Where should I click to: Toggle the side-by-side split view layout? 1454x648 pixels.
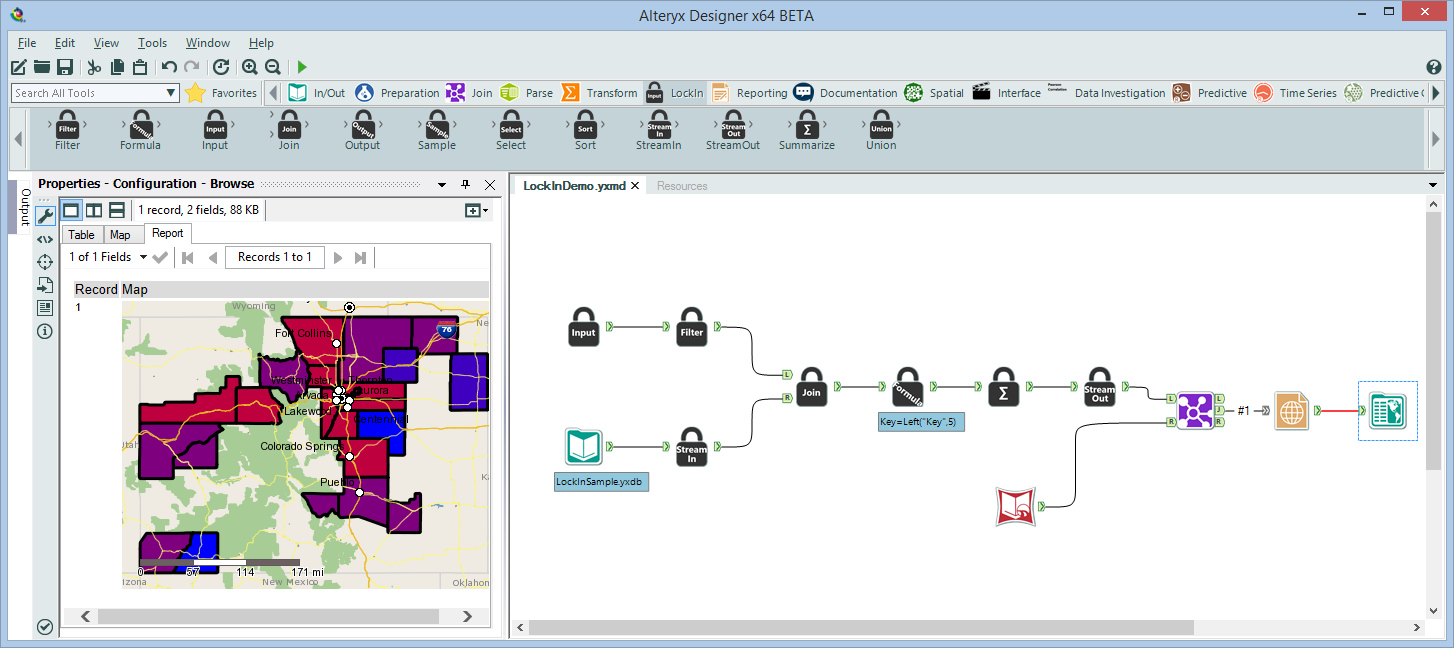tap(93, 210)
